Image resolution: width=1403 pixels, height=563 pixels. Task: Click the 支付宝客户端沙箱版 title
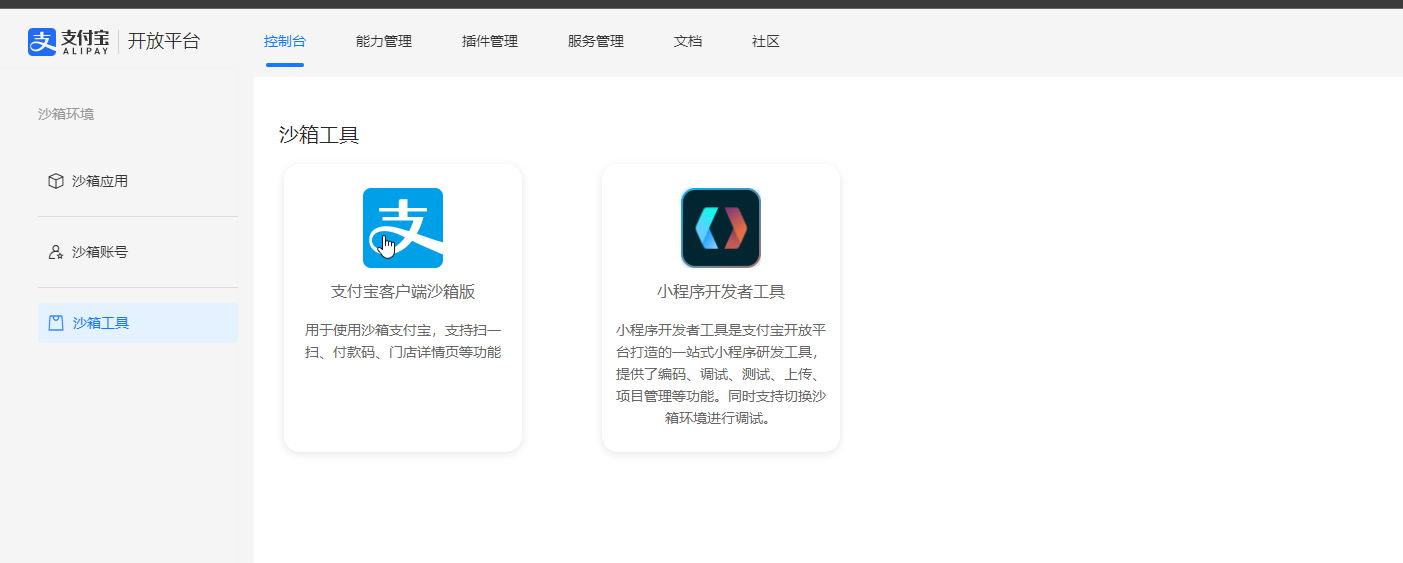403,292
